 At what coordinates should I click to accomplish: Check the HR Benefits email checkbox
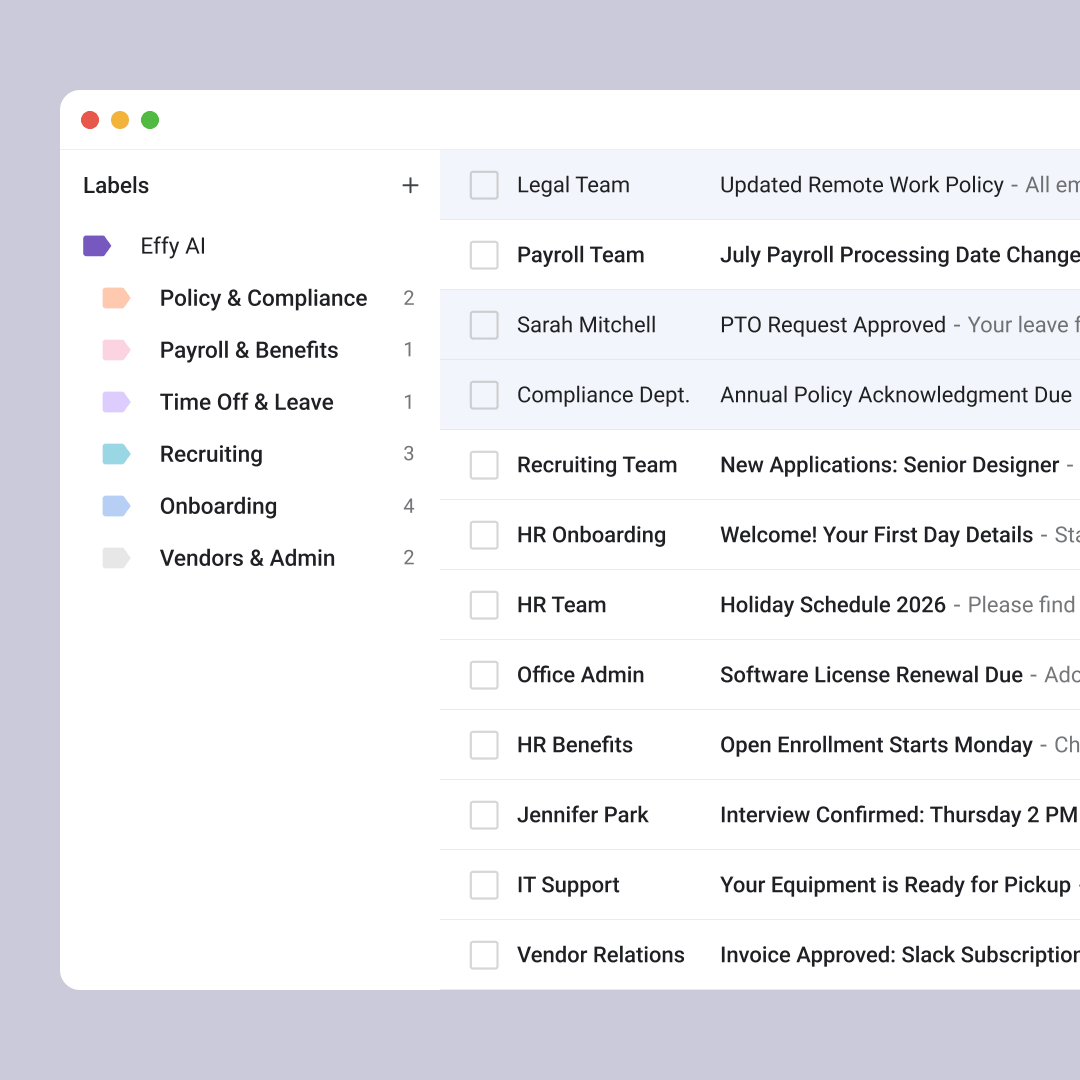pos(484,745)
